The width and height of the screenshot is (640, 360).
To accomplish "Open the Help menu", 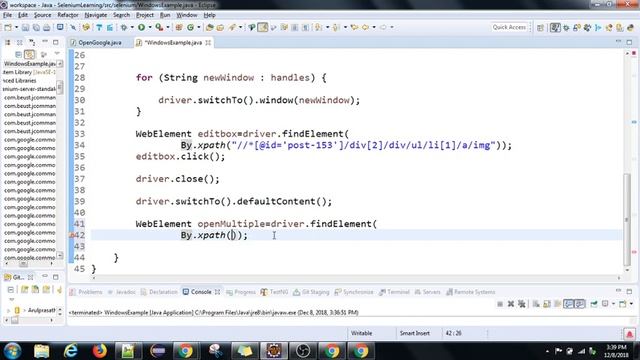I will (x=209, y=15).
